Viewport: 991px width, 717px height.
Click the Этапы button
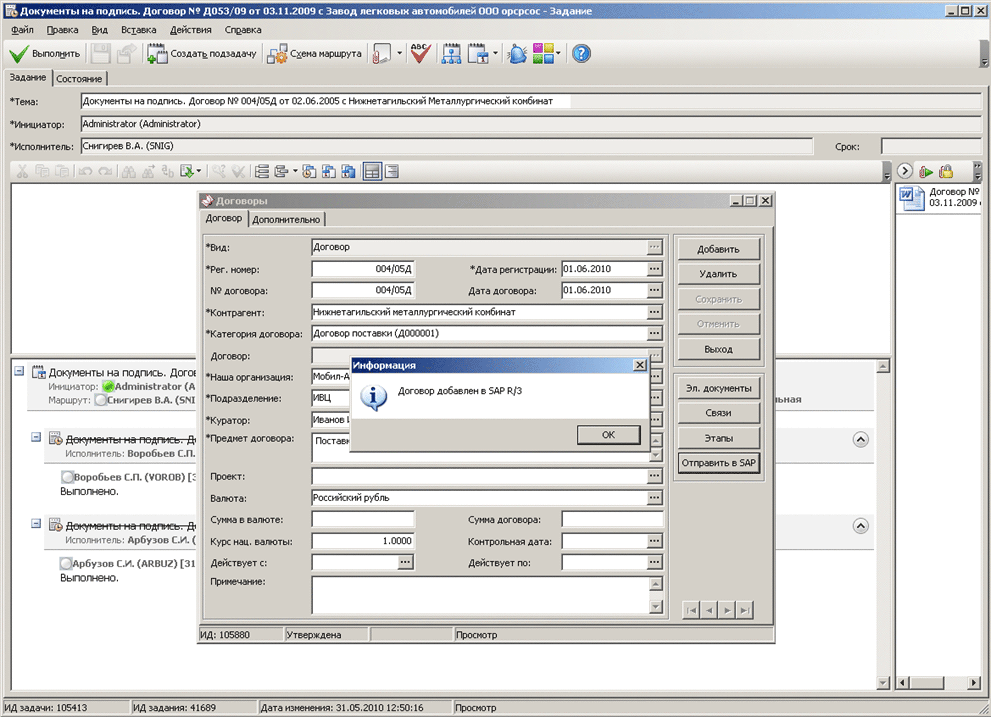tap(718, 438)
